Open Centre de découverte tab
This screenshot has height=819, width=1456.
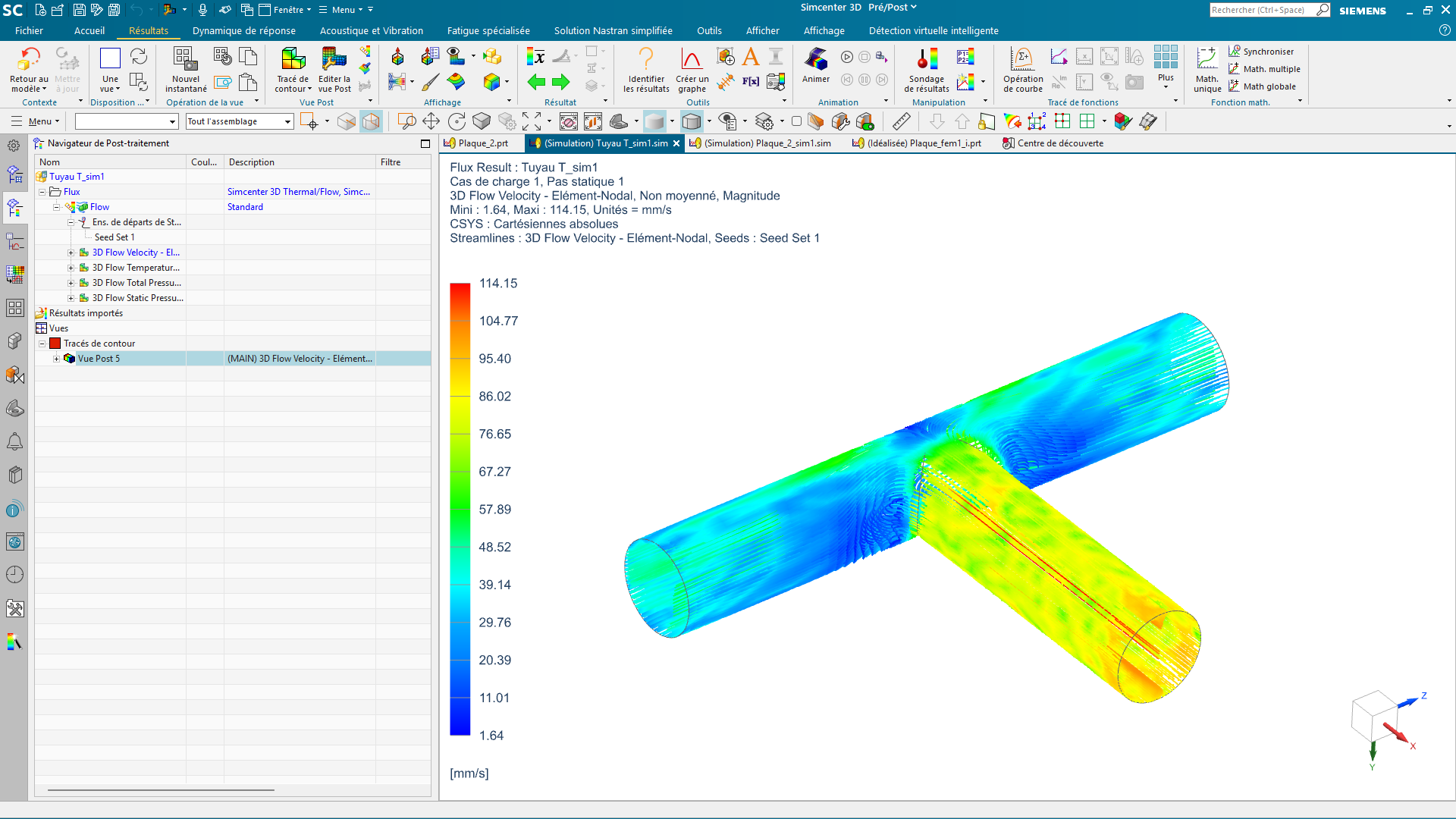(1053, 143)
